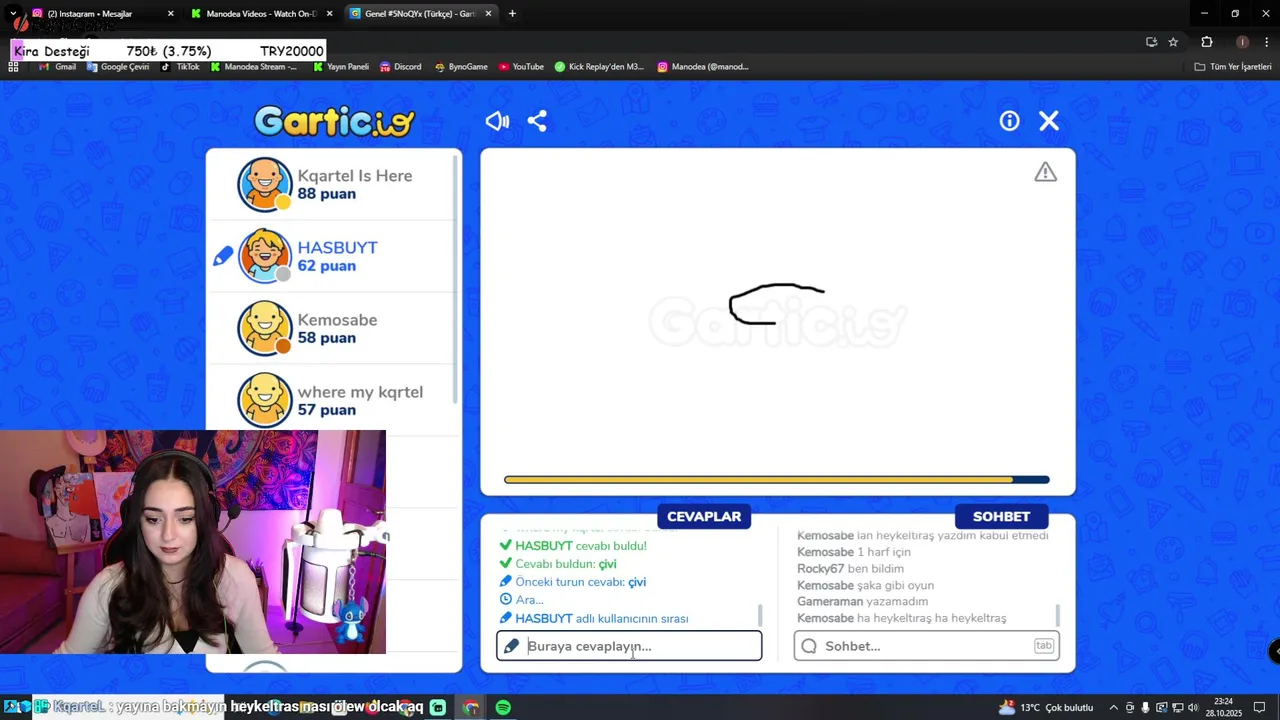
Task: Open the volume control in system tray
Action: (x=1193, y=707)
